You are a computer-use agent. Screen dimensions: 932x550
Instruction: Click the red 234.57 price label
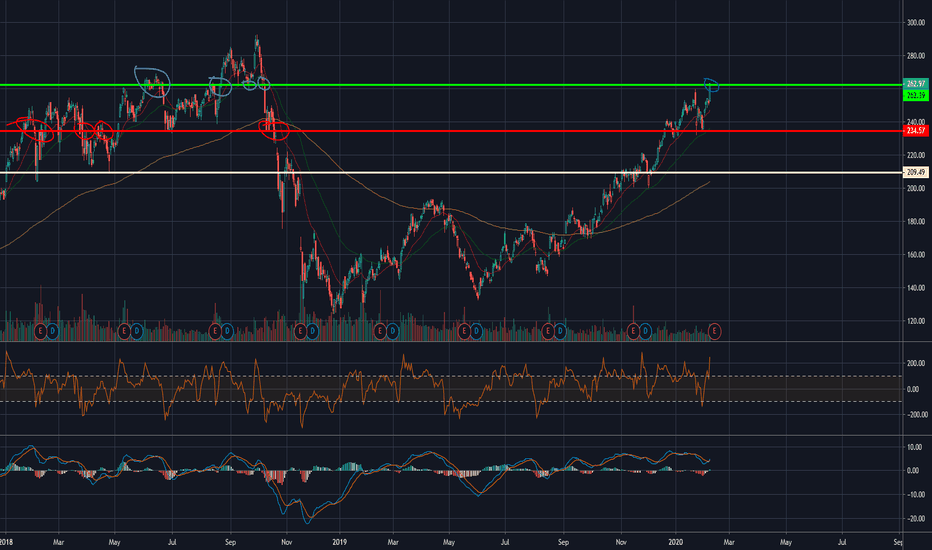915,131
